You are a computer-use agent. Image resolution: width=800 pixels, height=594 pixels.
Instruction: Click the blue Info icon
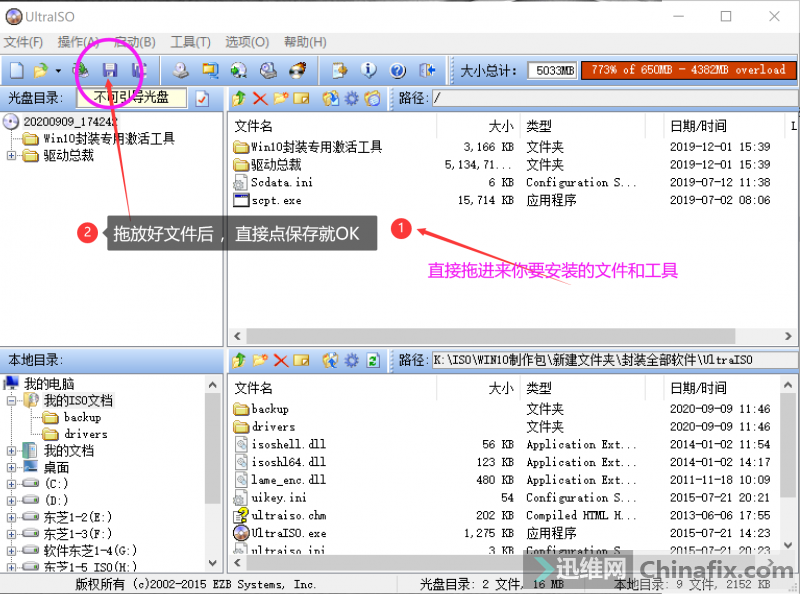(x=368, y=70)
